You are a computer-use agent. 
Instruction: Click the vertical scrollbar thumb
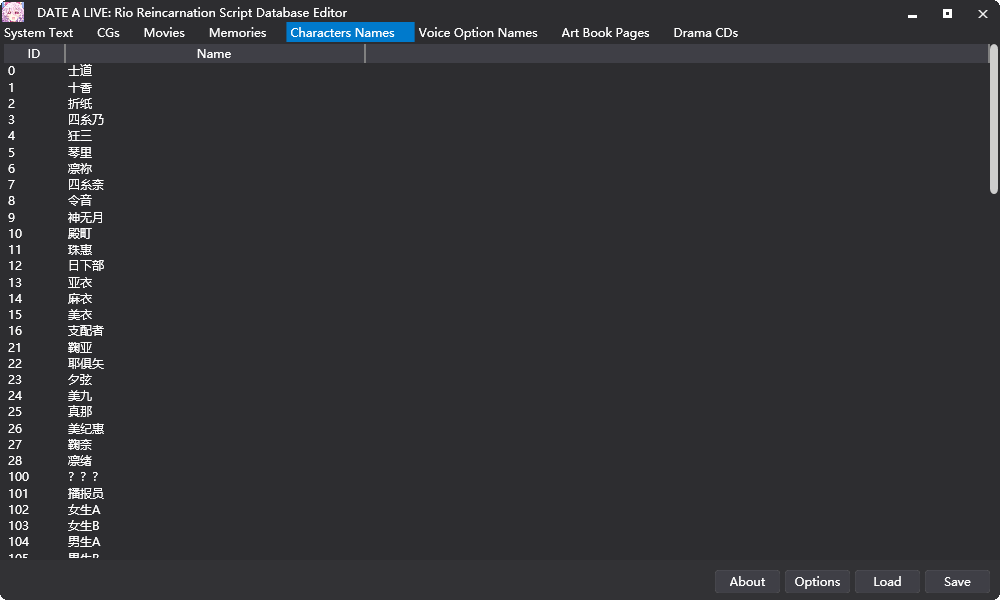pos(994,119)
